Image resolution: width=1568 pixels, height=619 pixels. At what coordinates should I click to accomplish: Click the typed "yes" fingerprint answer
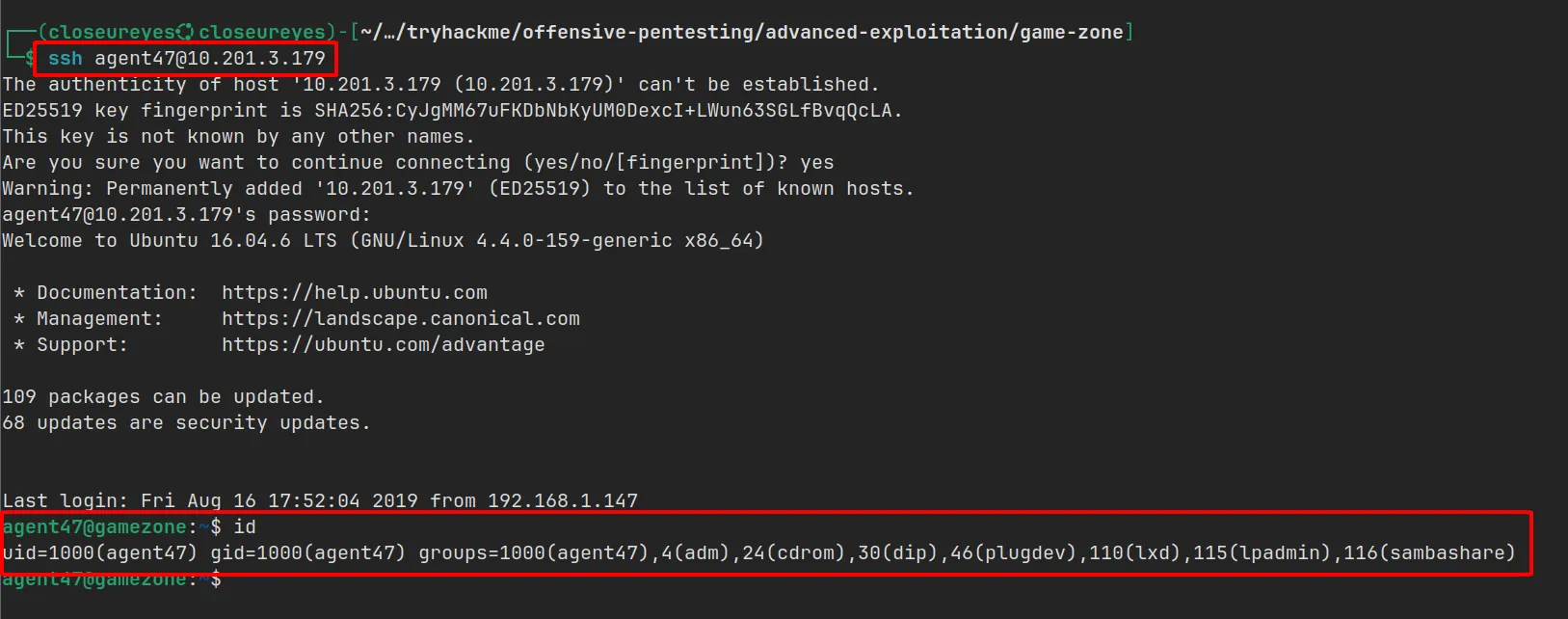pyautogui.click(x=816, y=163)
